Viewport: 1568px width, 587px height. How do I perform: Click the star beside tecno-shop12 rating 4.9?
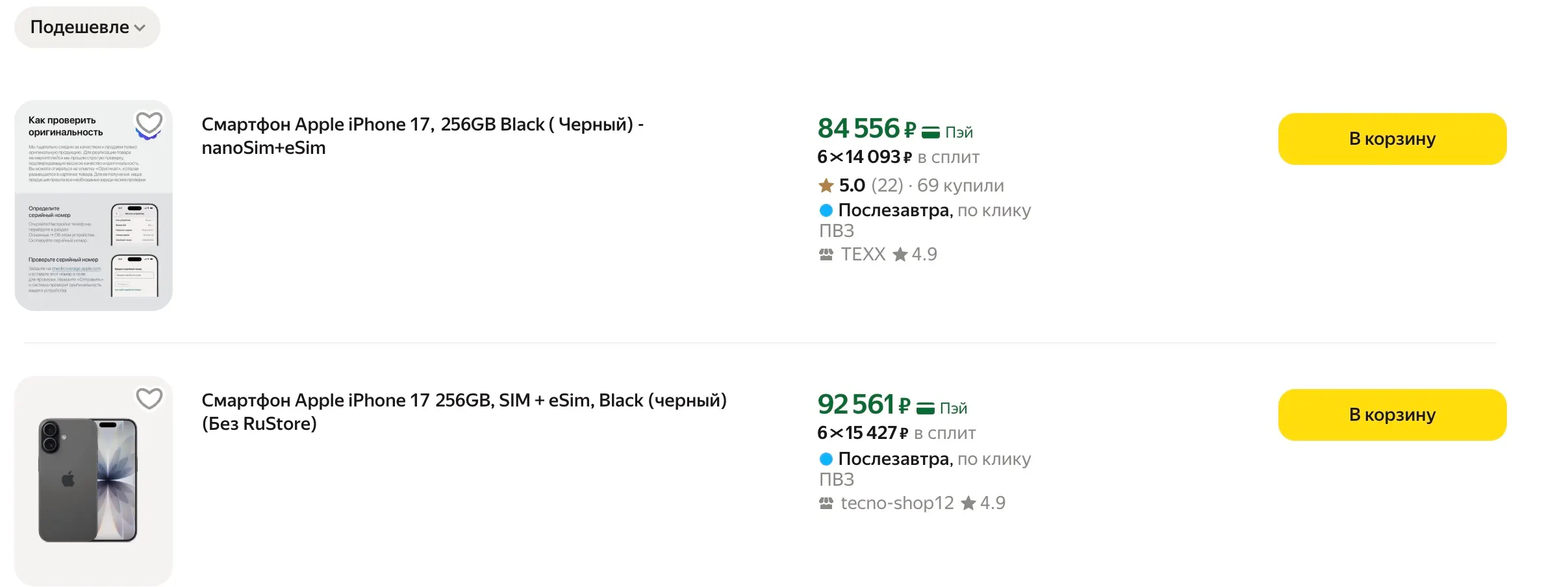click(968, 503)
